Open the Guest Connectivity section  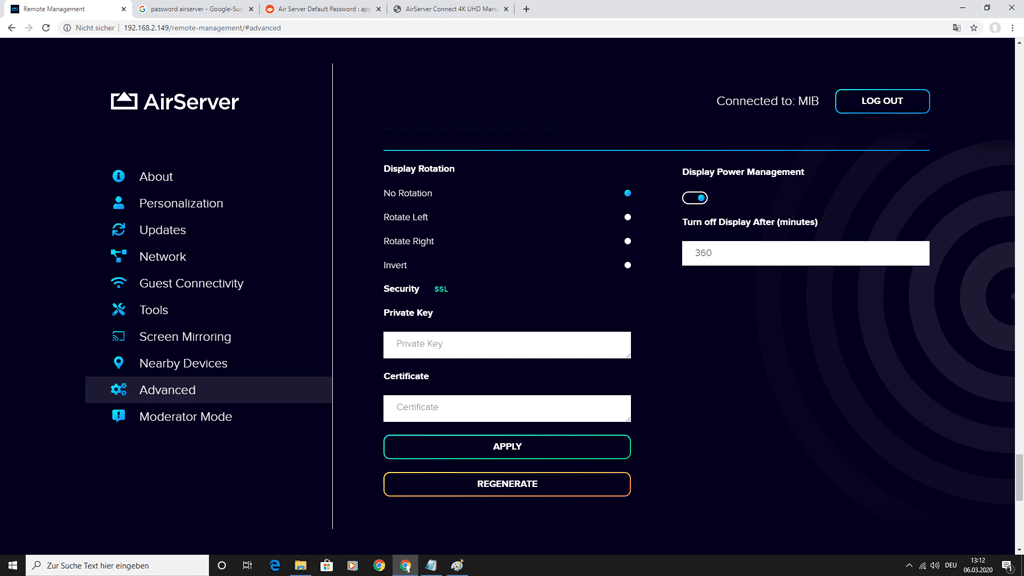tap(191, 283)
